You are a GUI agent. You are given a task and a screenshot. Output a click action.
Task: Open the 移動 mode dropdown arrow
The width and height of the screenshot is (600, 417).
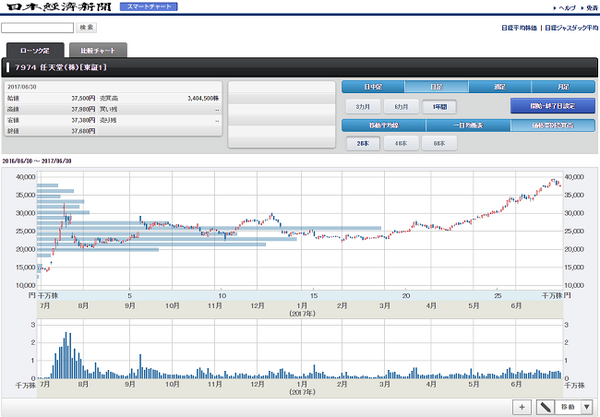click(587, 407)
